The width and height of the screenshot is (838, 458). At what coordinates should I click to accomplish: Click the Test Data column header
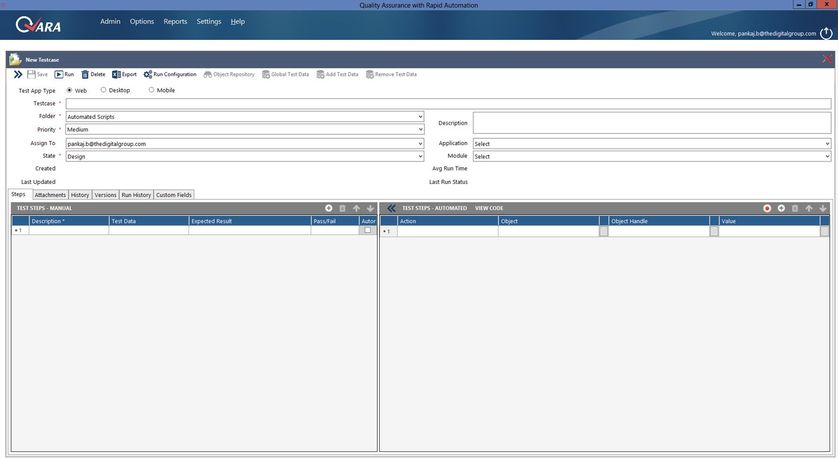click(x=149, y=221)
